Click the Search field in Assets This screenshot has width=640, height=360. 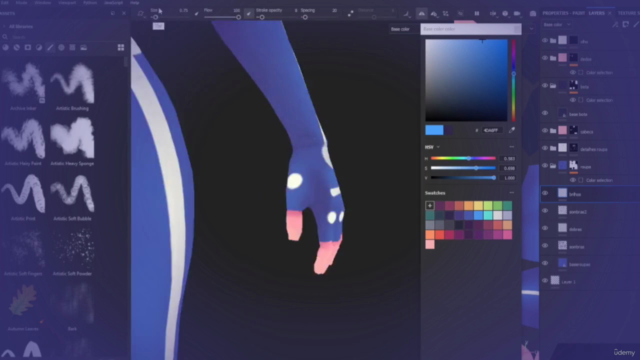coord(65,37)
